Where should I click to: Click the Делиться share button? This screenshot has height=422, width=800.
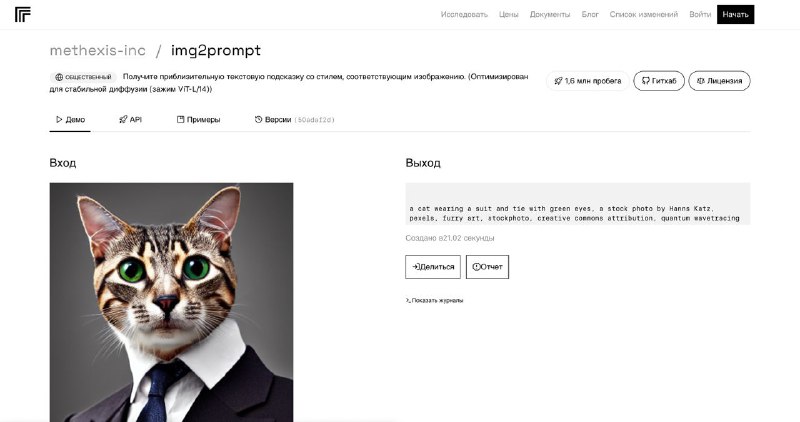tap(433, 267)
